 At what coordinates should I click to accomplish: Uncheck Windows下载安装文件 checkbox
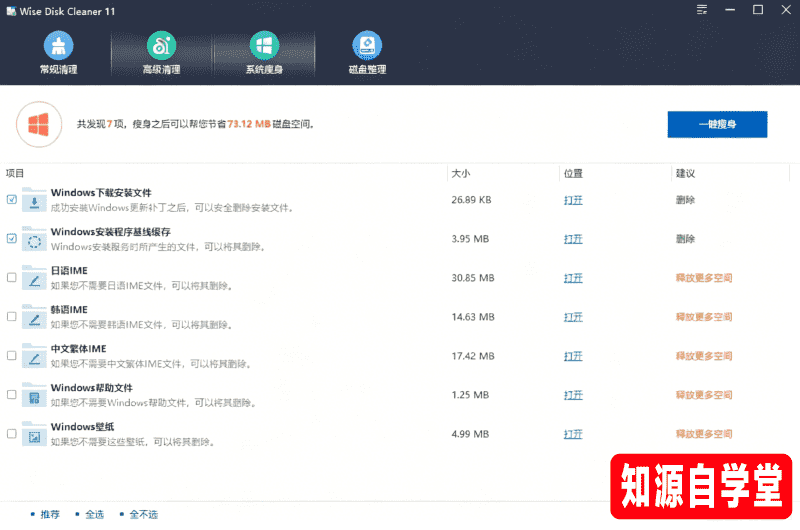tap(12, 199)
